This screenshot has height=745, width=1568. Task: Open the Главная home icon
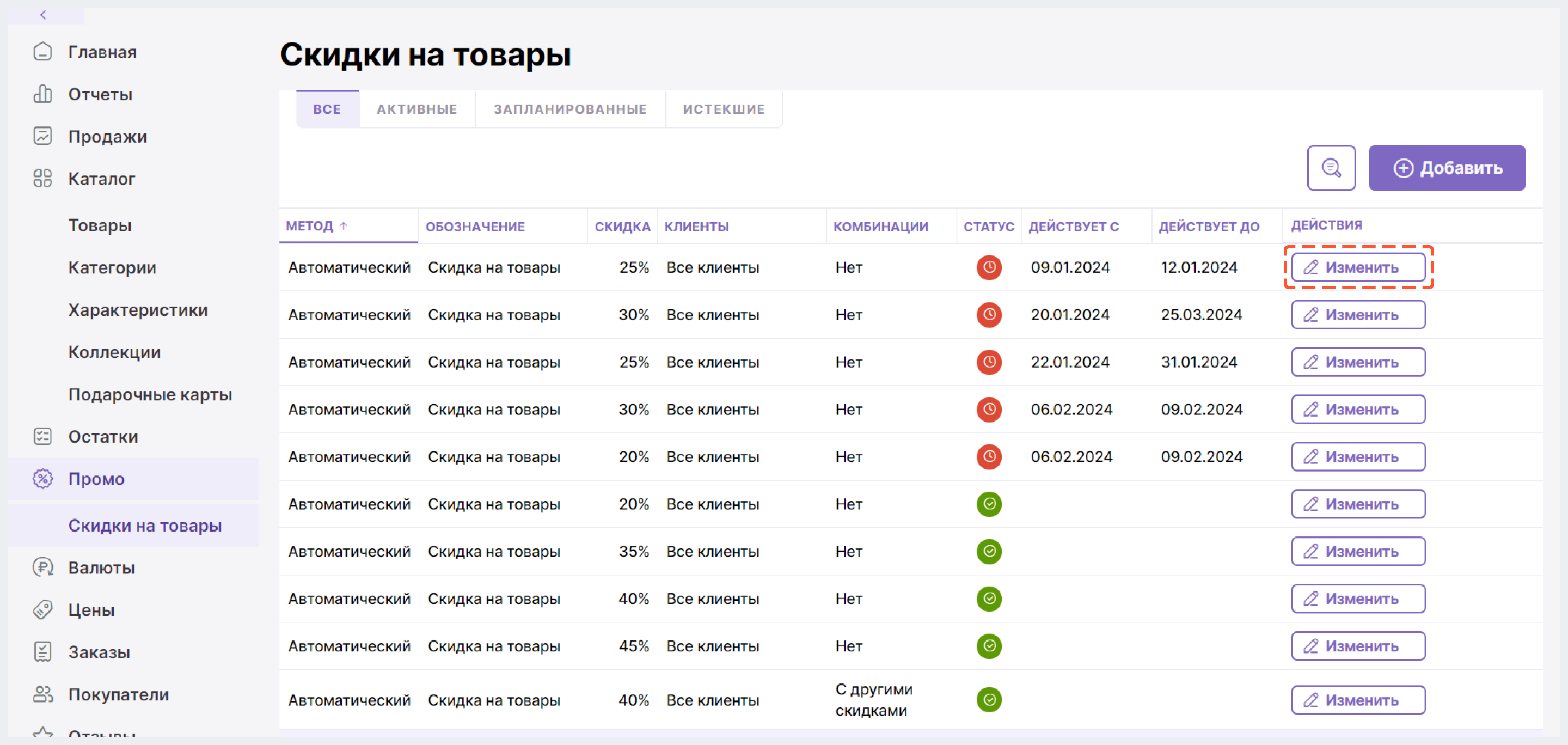pyautogui.click(x=42, y=52)
